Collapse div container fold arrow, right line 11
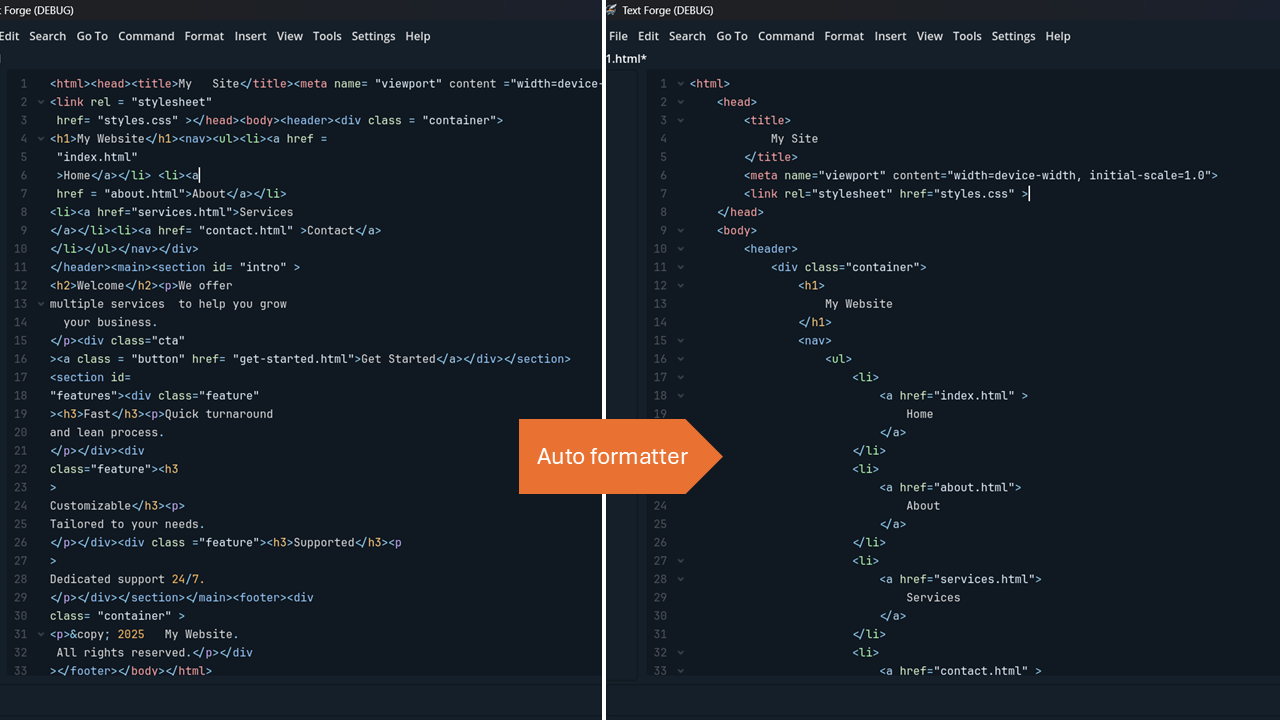Image resolution: width=1280 pixels, height=720 pixels. click(x=680, y=267)
